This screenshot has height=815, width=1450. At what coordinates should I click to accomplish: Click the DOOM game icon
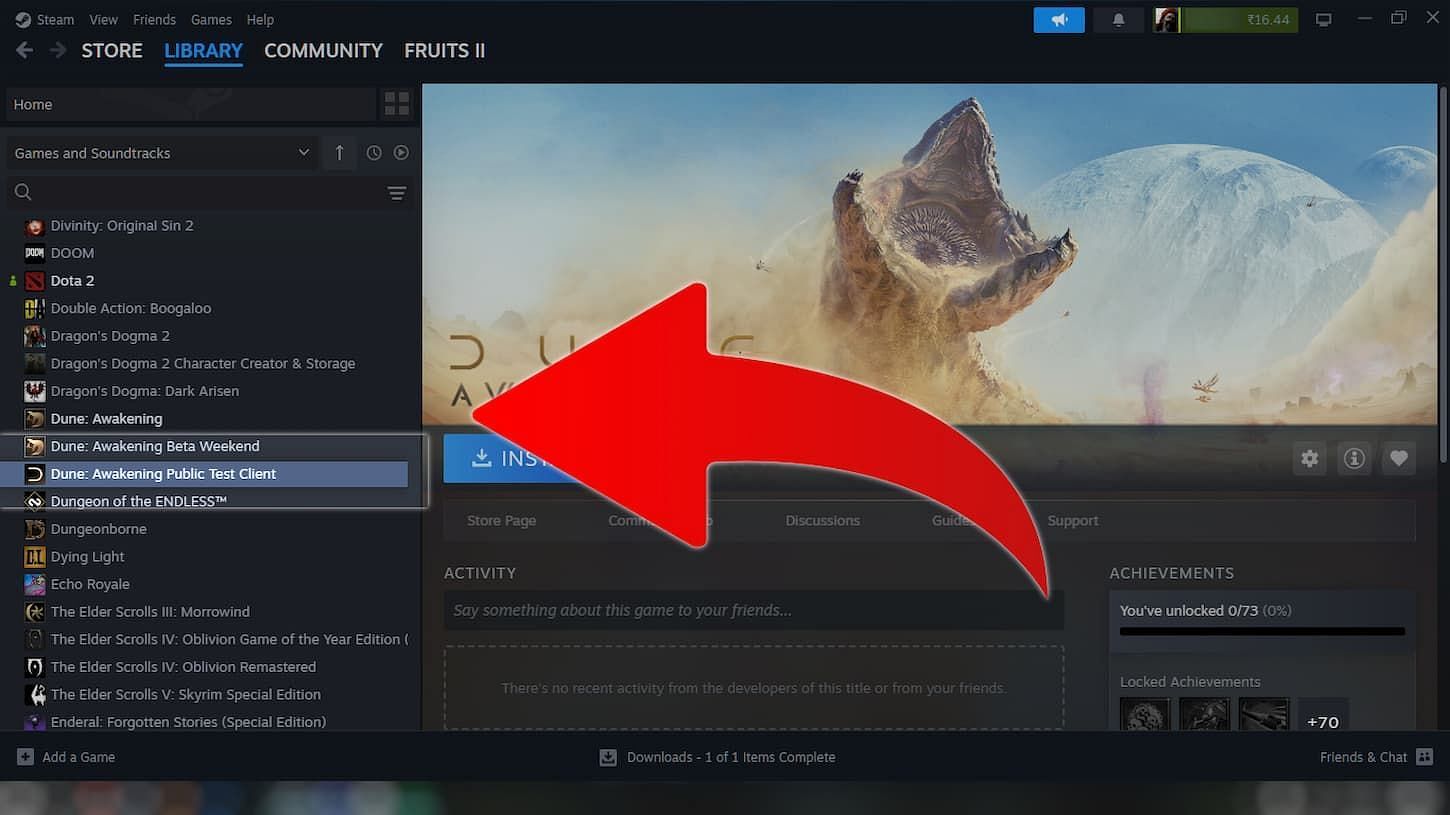(35, 253)
